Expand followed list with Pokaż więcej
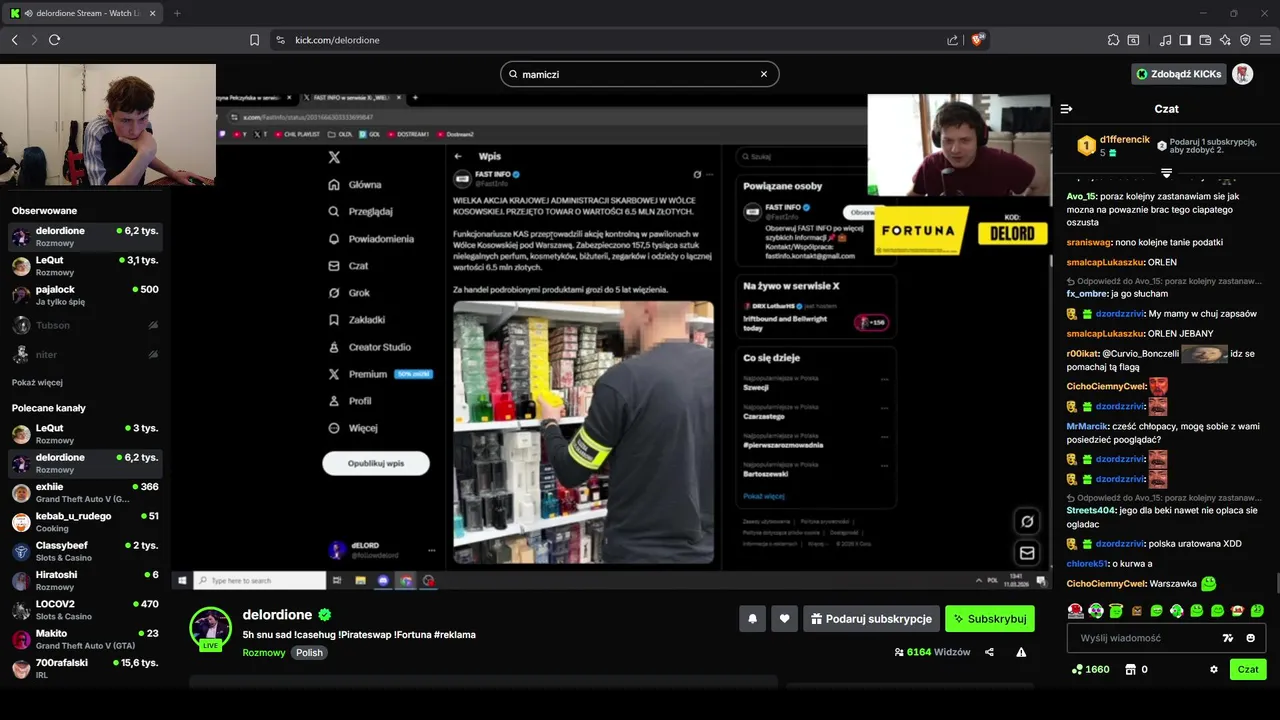Viewport: 1280px width, 720px height. (37, 383)
